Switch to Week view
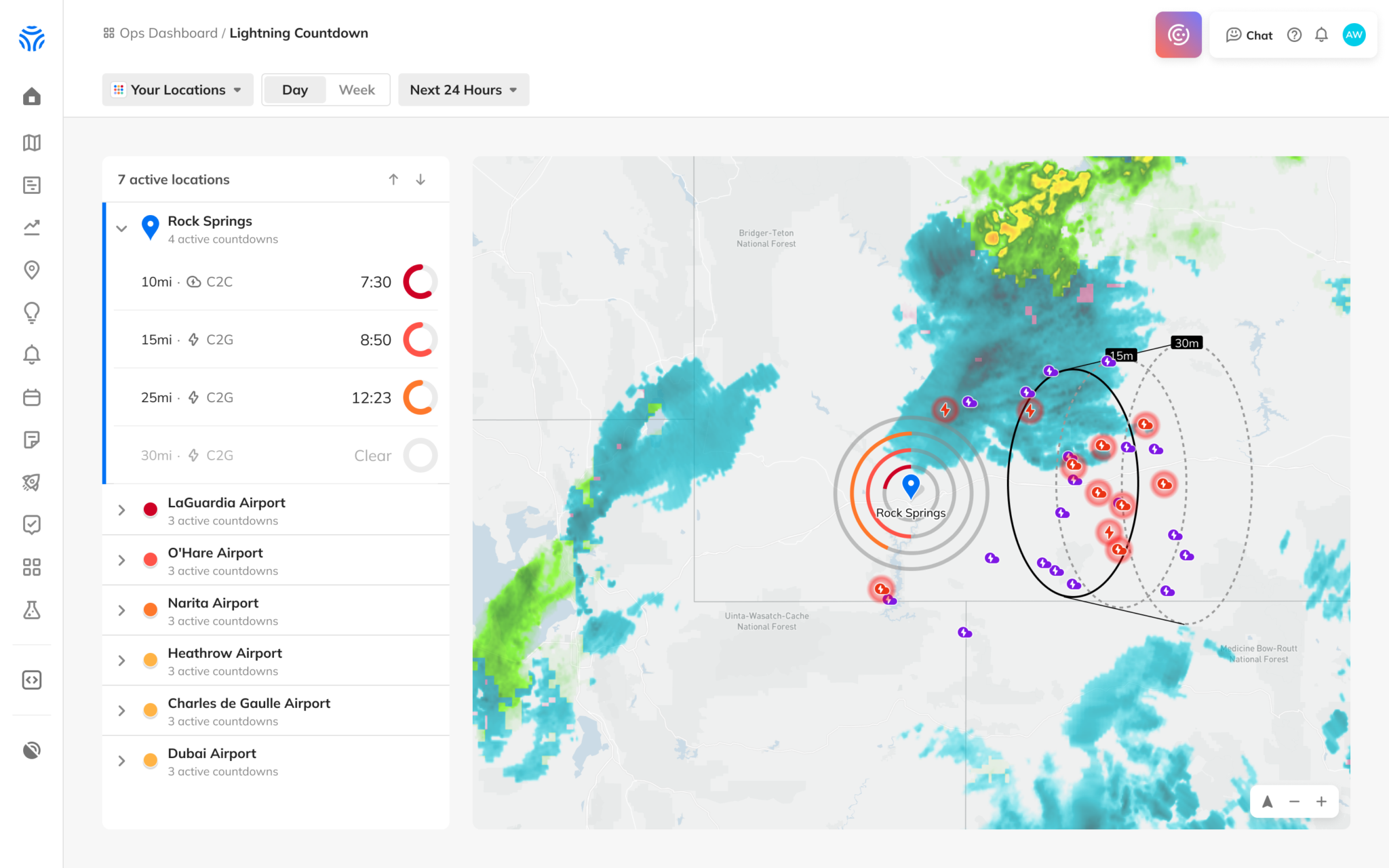 click(x=357, y=90)
